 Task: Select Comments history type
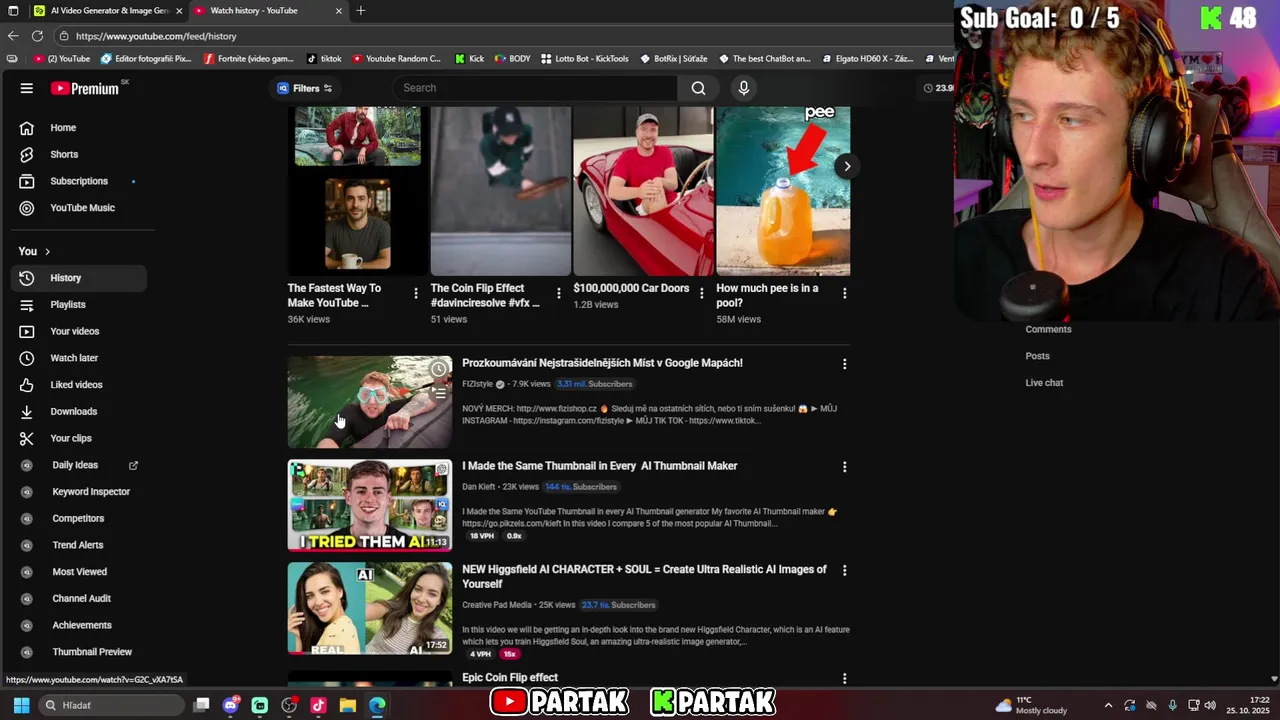[1048, 329]
